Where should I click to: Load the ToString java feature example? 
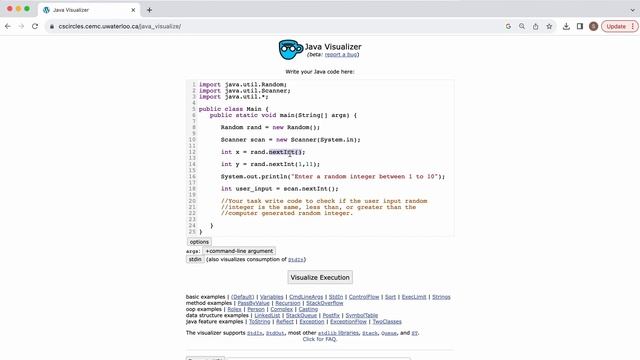260,322
